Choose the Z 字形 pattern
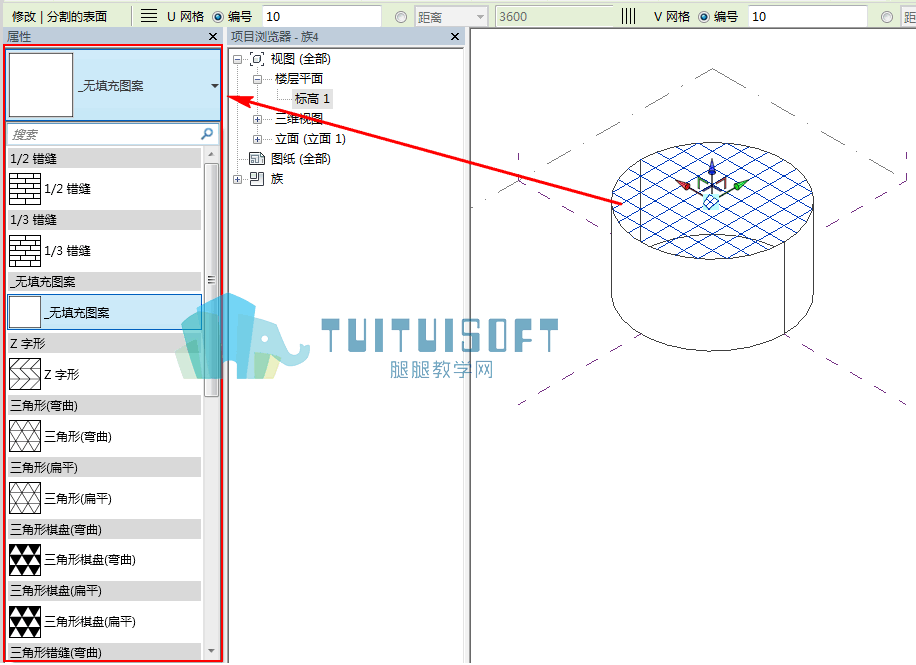The image size is (916, 665). coord(105,374)
